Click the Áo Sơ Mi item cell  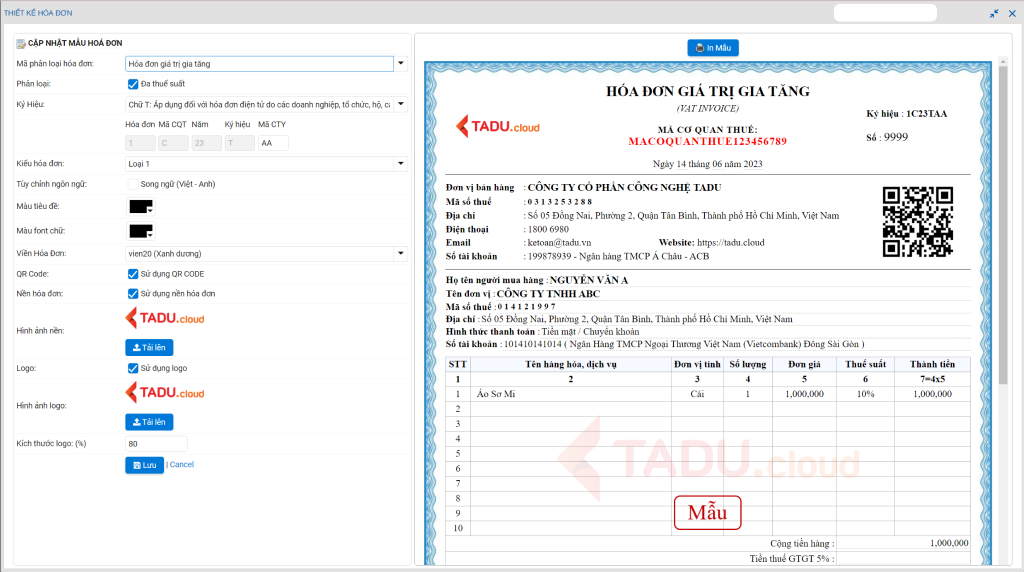coord(571,394)
